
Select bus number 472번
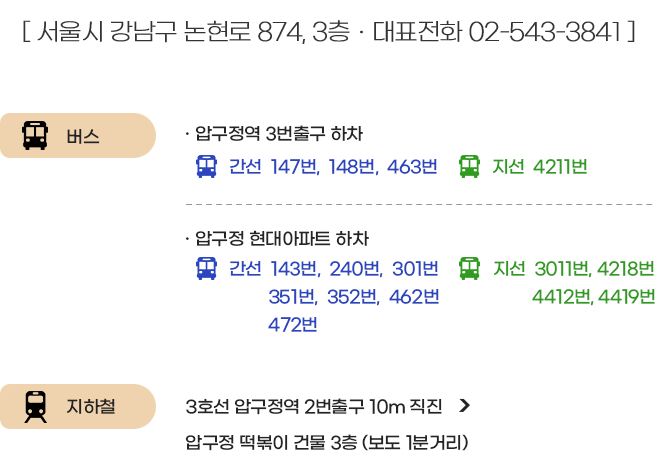pyautogui.click(x=293, y=325)
